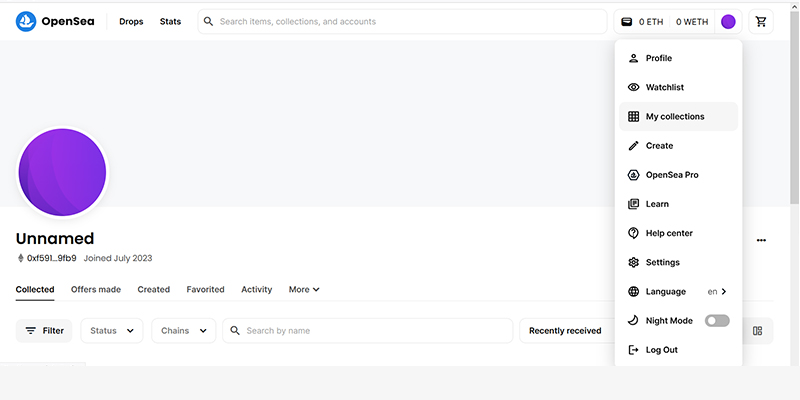Screen dimensions: 800x400
Task: Click the wallet icon beside 0 ETH
Action: (x=627, y=22)
